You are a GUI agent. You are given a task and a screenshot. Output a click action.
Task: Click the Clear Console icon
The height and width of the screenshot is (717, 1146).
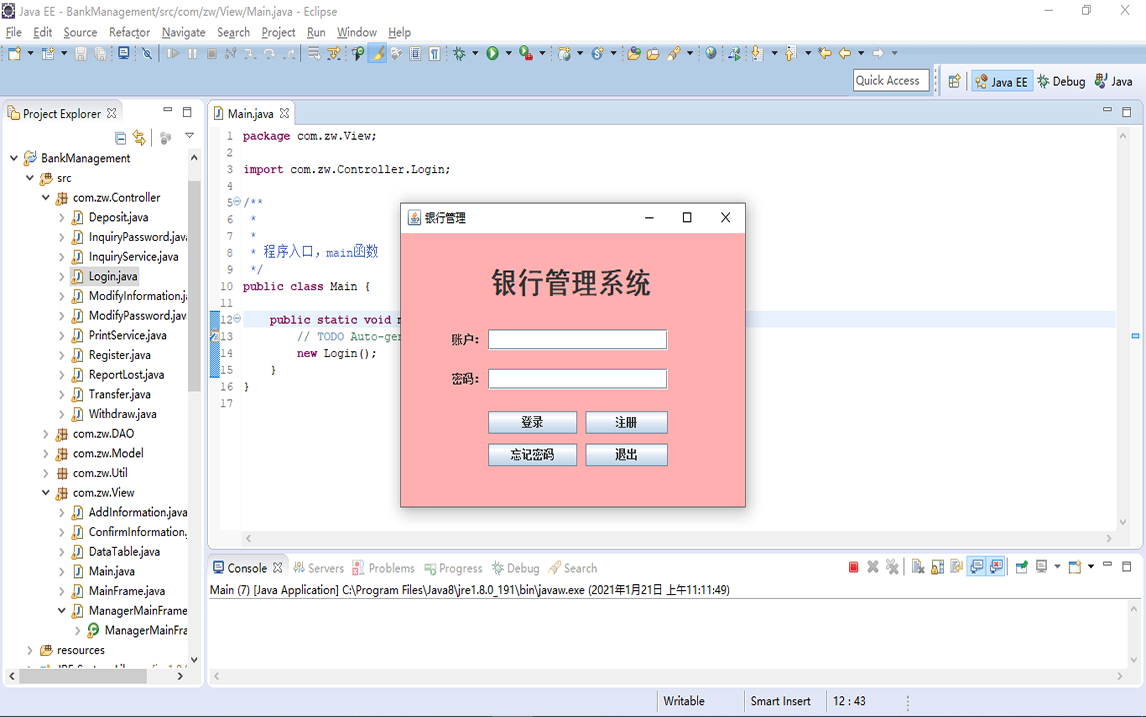pyautogui.click(x=918, y=566)
